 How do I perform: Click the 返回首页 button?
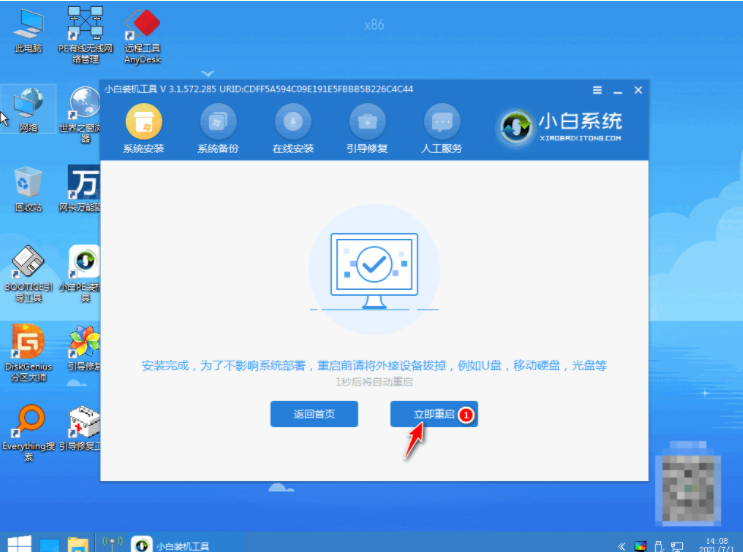pyautogui.click(x=314, y=414)
